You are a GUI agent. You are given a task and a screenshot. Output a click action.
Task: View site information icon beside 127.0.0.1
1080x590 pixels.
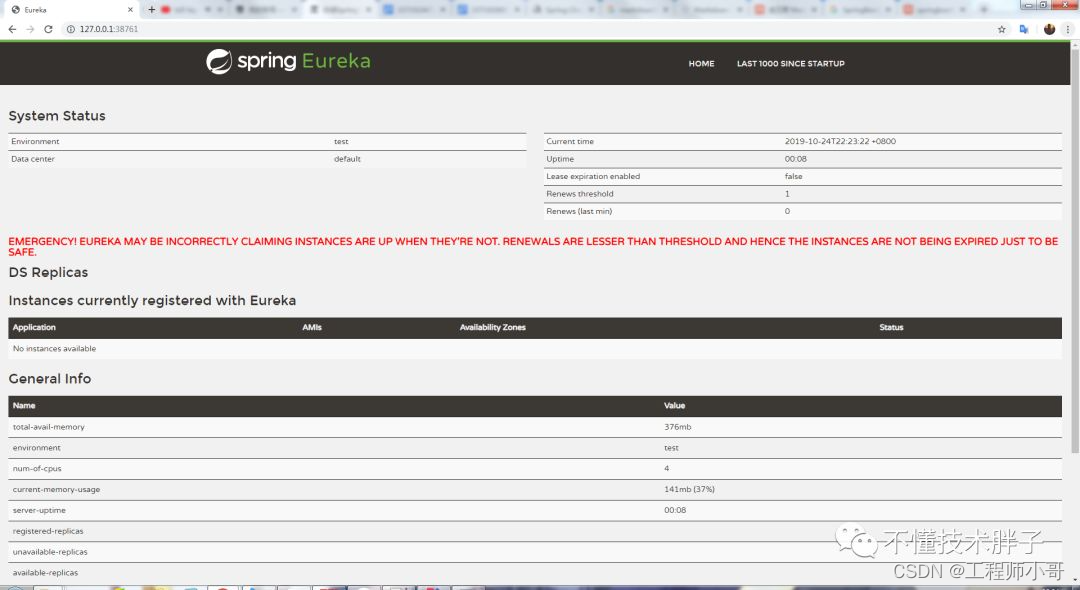(x=70, y=29)
